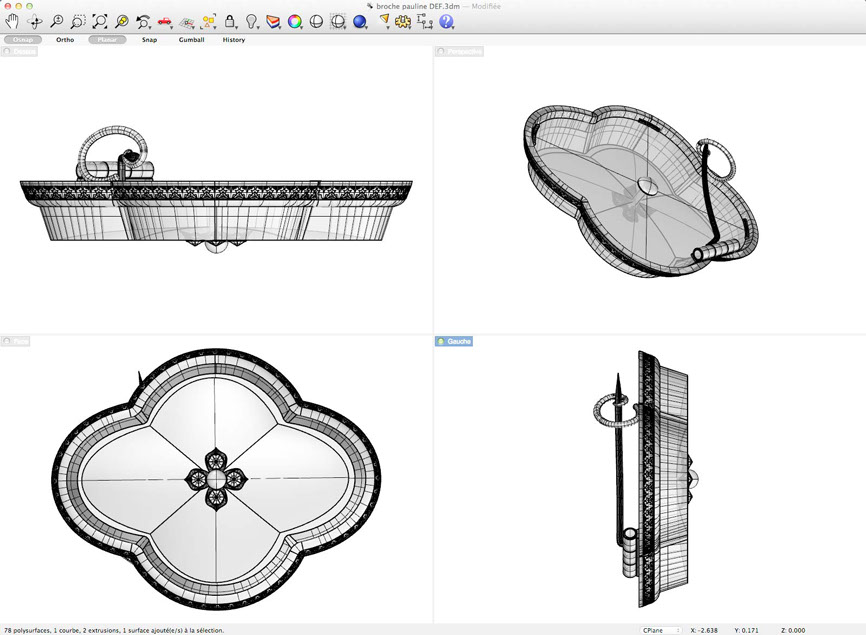Open the Help question mark icon
This screenshot has width=866, height=635.
pos(446,21)
